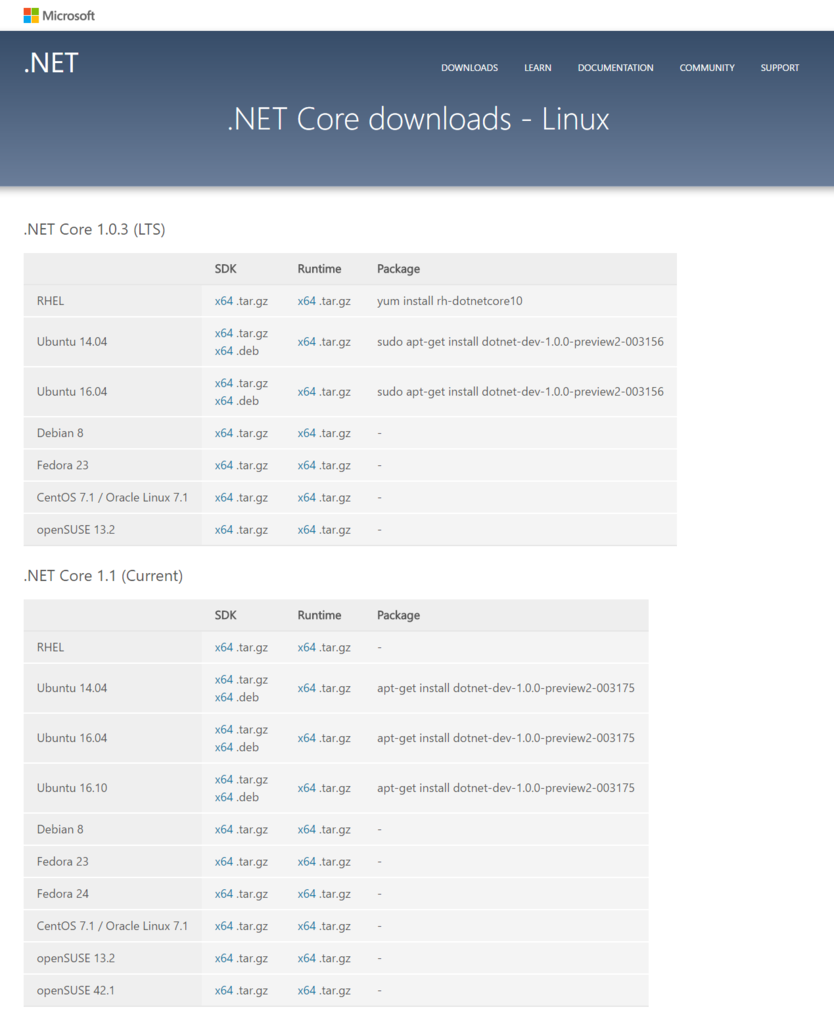This screenshot has width=834, height=1024.
Task: Go to the LEARN section
Action: (x=537, y=68)
